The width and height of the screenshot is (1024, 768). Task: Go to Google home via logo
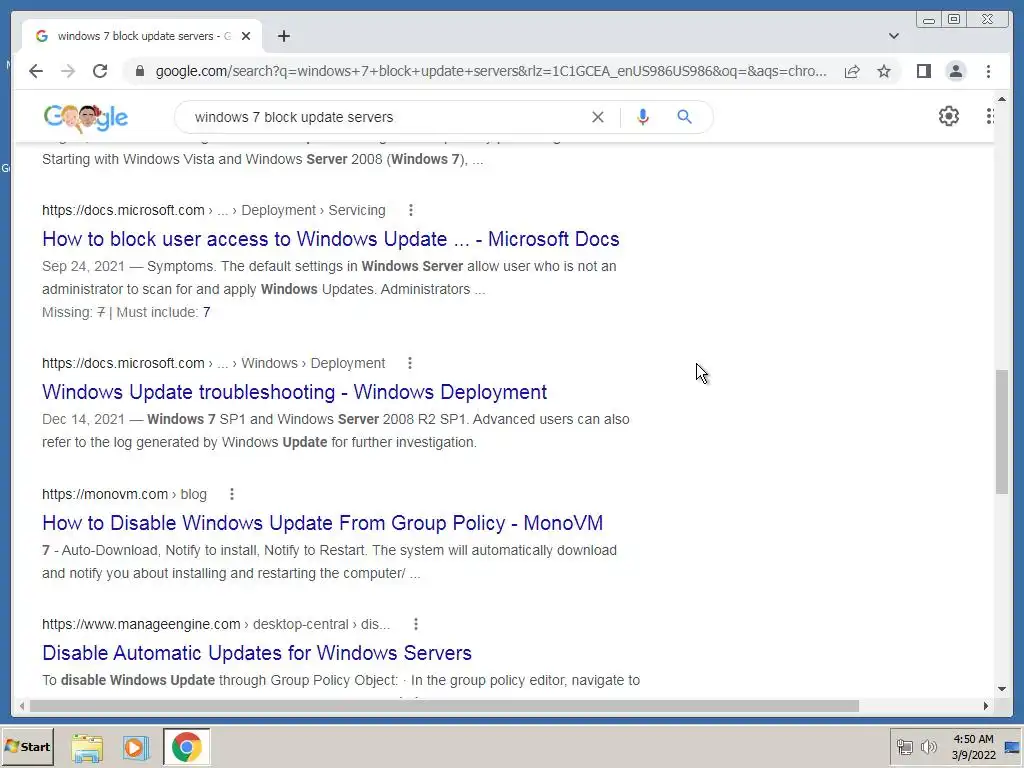(86, 118)
